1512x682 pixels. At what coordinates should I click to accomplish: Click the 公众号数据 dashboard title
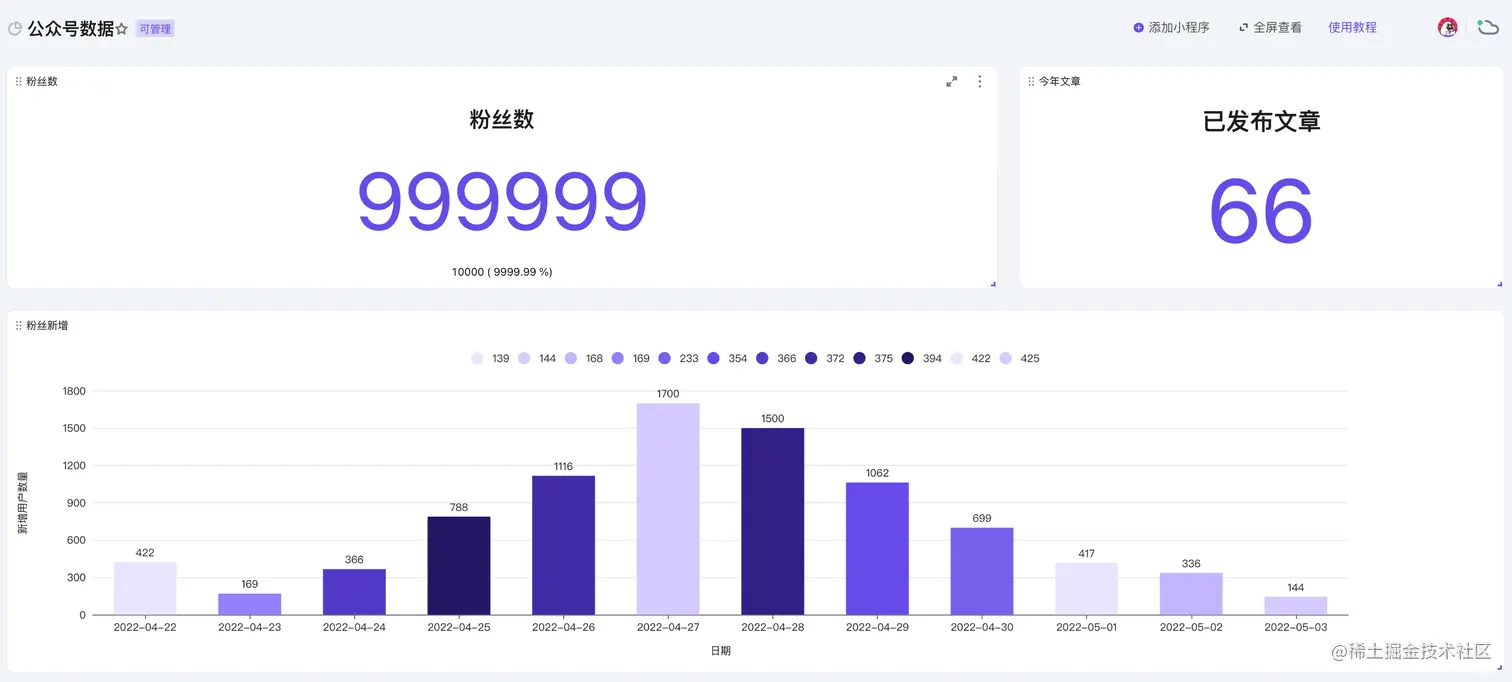tap(71, 29)
